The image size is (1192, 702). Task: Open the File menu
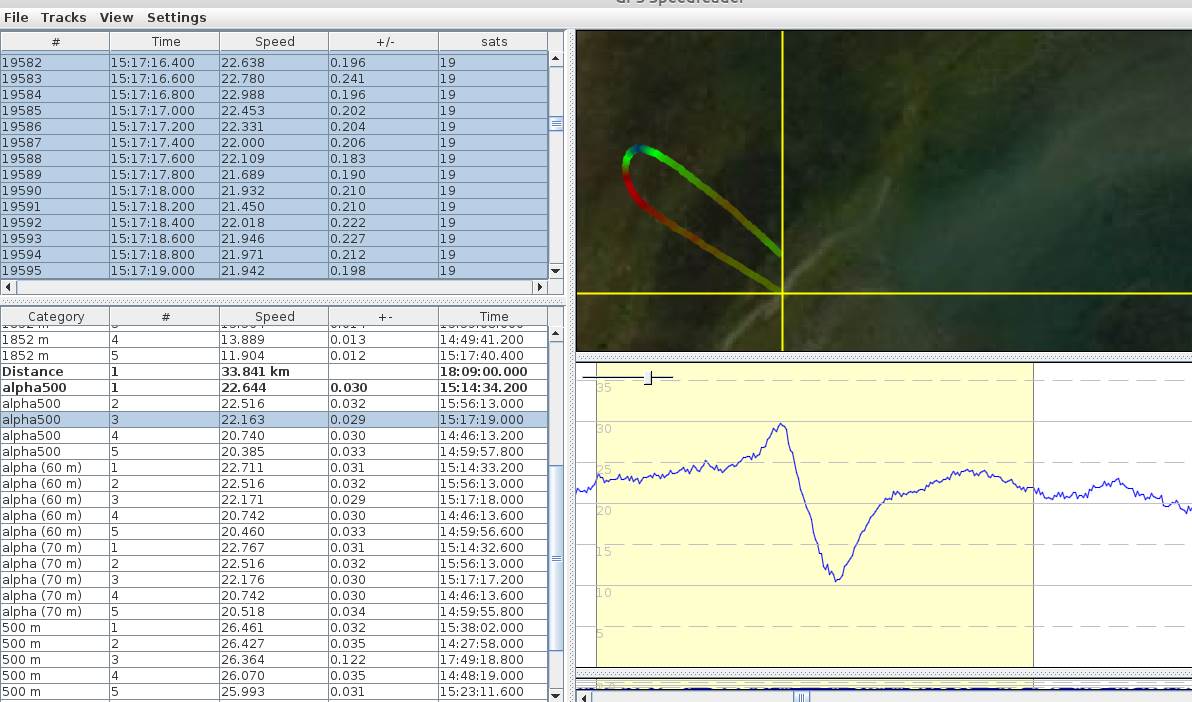click(16, 17)
